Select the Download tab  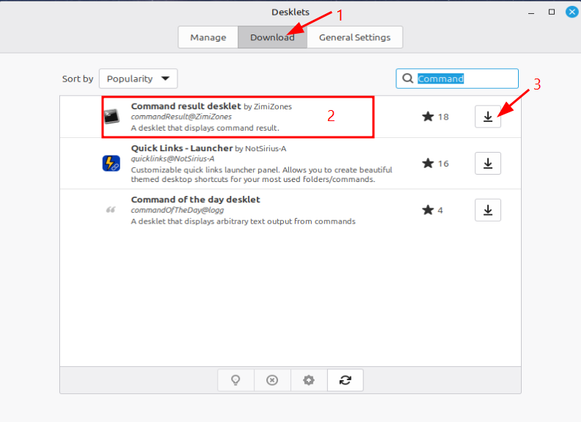272,37
